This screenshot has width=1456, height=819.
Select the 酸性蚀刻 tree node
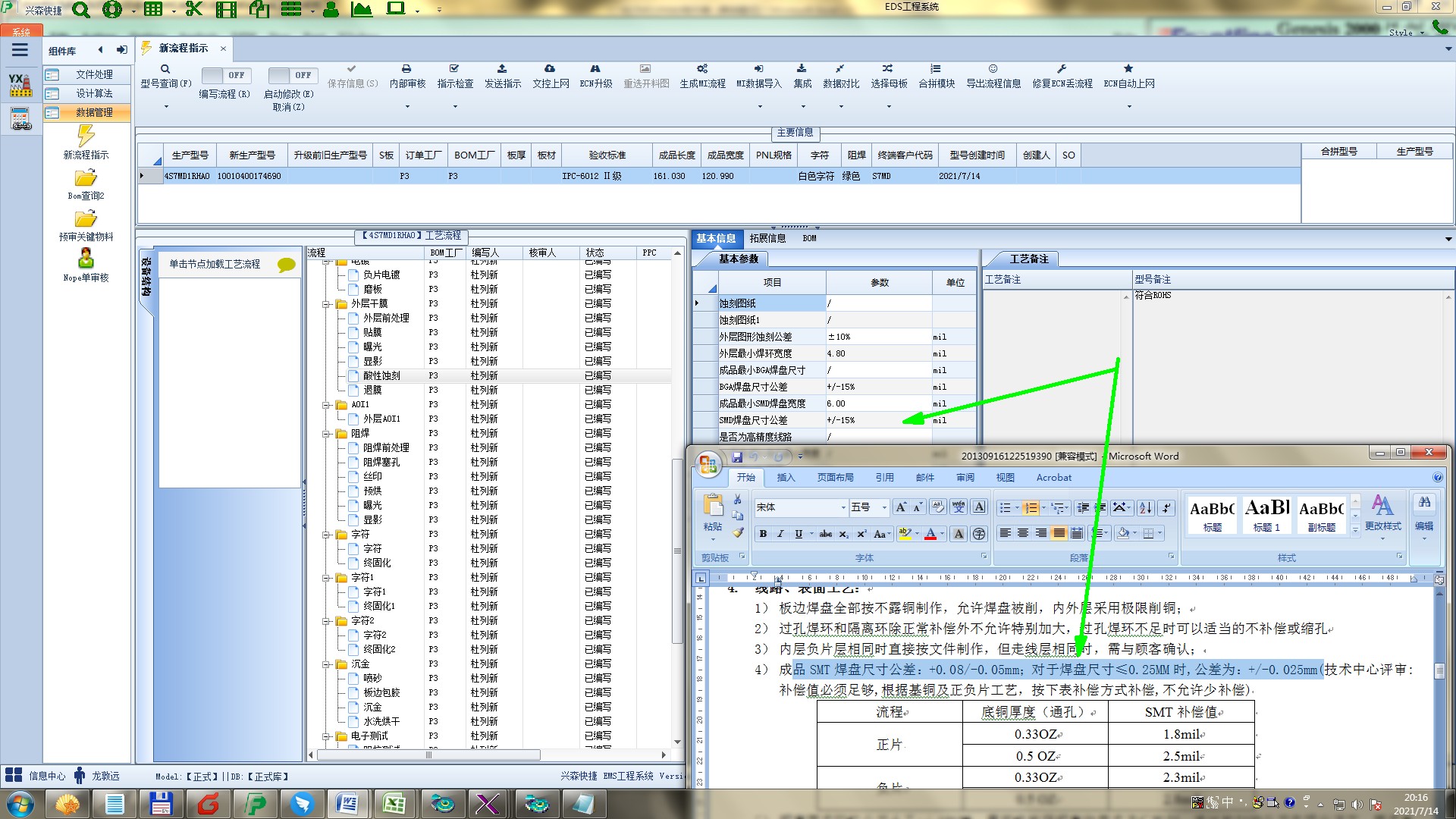point(381,376)
